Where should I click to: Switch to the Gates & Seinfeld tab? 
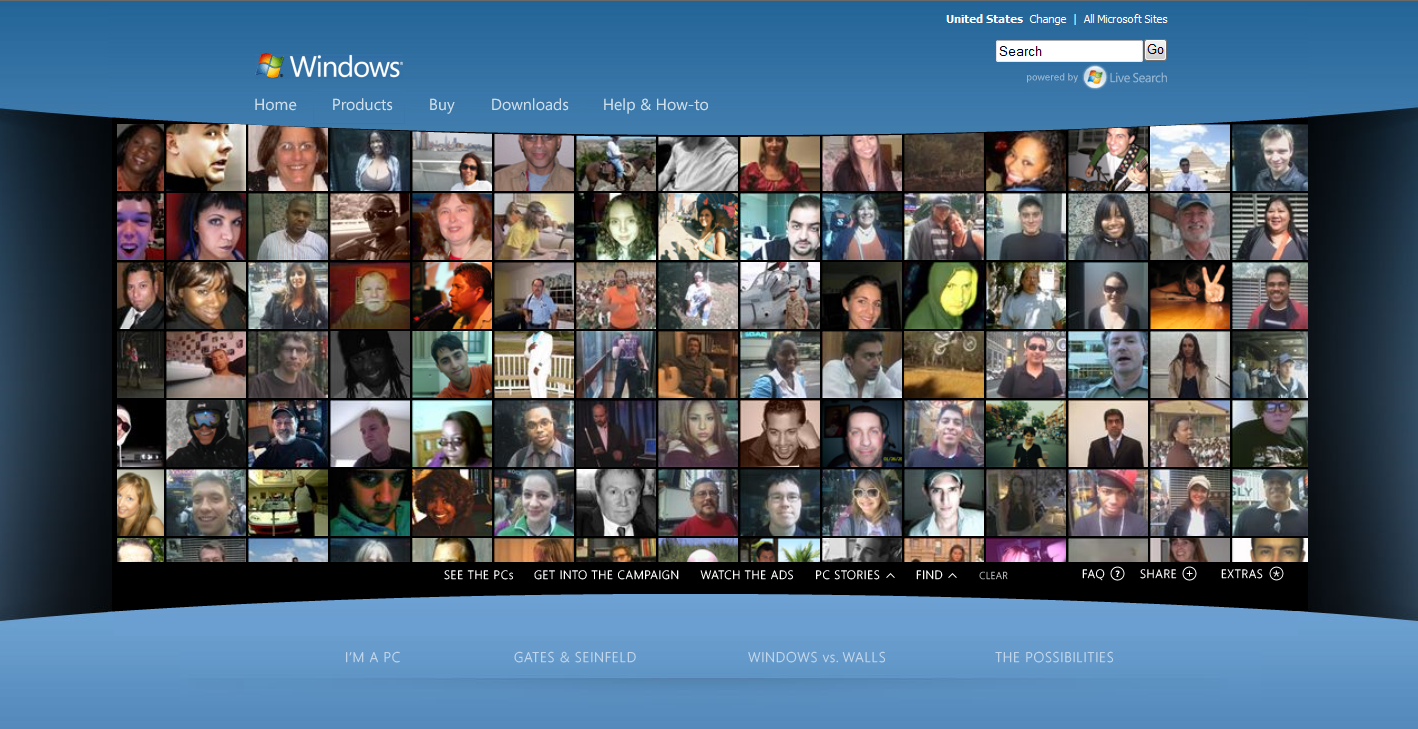(x=575, y=657)
